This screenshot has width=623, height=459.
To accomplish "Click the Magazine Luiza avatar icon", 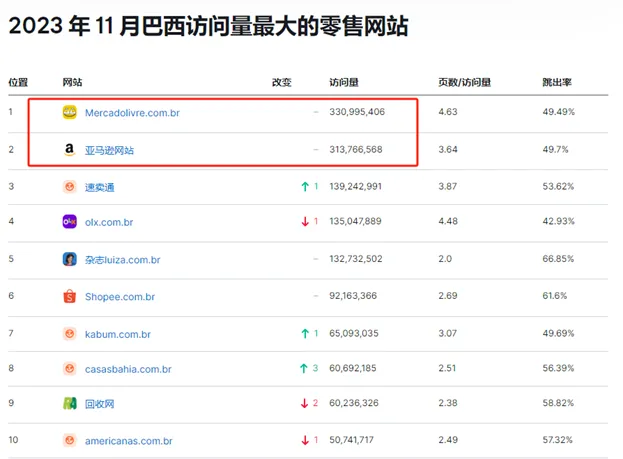I will tap(70, 259).
